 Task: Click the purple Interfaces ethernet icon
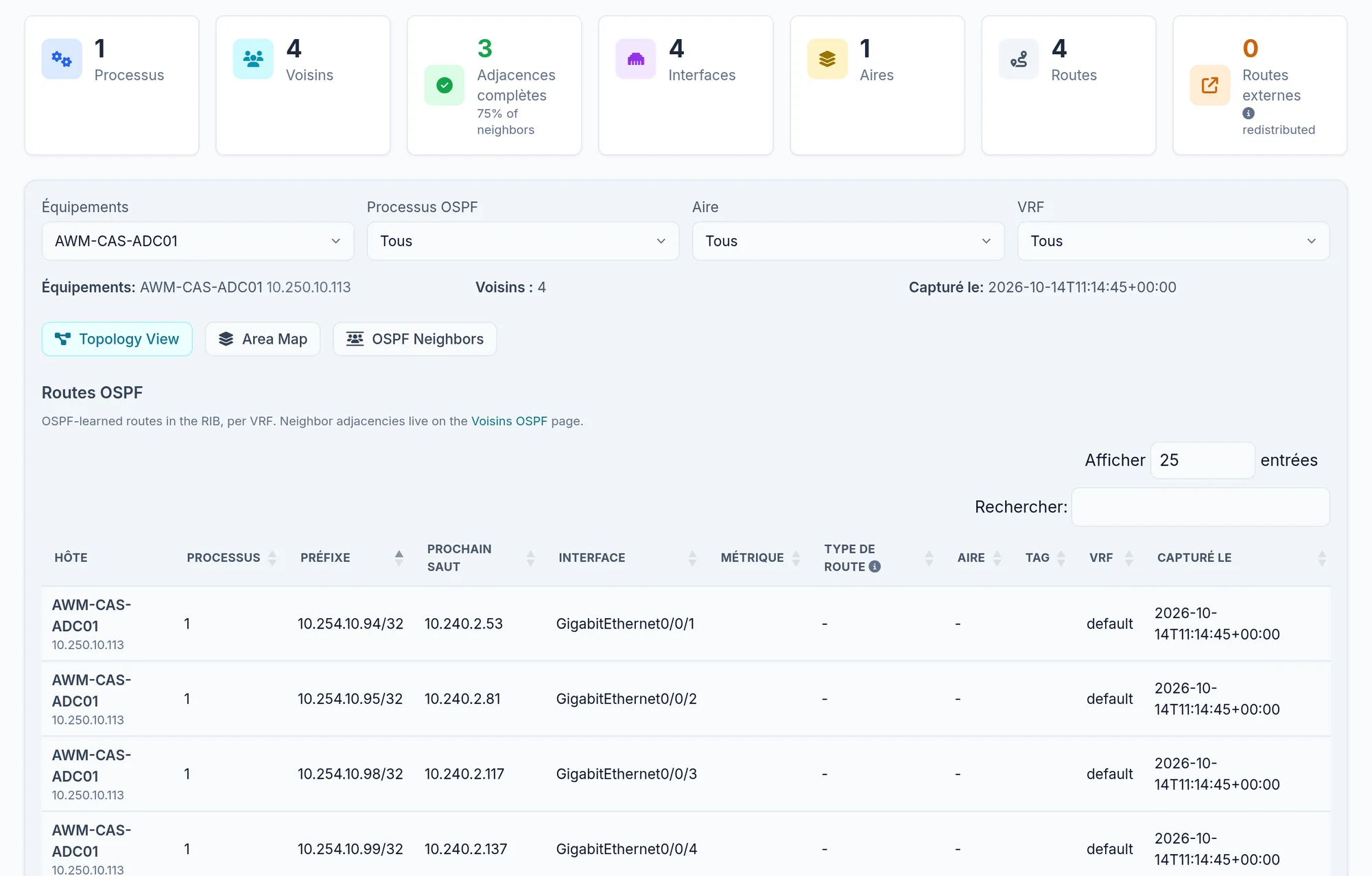click(636, 59)
